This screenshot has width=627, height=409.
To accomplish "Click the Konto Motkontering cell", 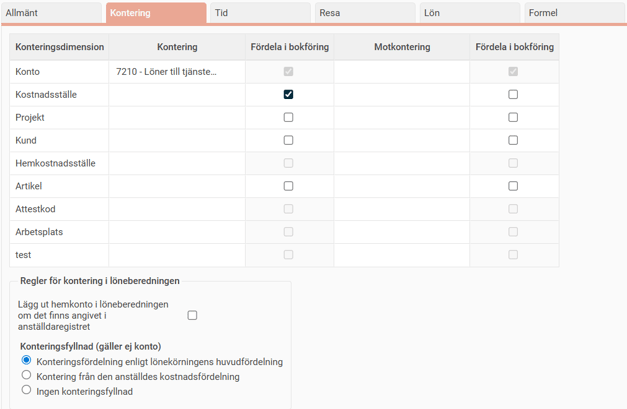I will (401, 72).
